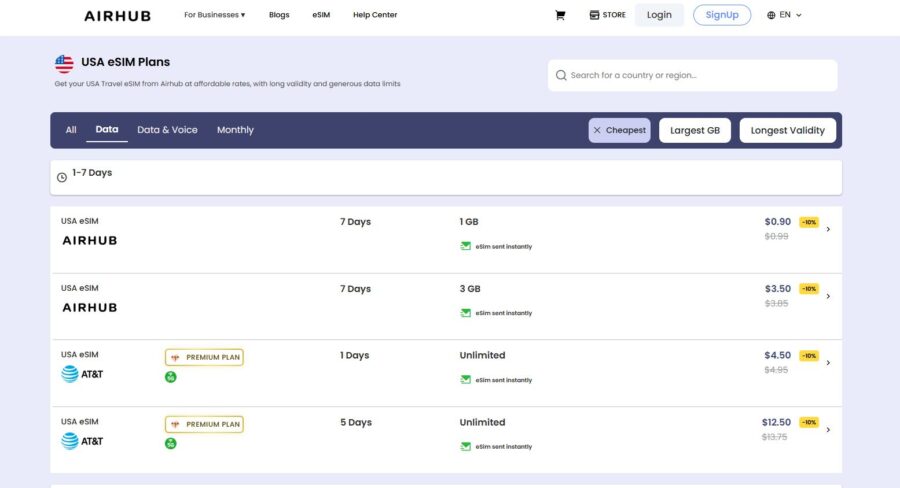Image resolution: width=900 pixels, height=488 pixels.
Task: Click -10% badge on $12.50 plan
Action: click(809, 423)
